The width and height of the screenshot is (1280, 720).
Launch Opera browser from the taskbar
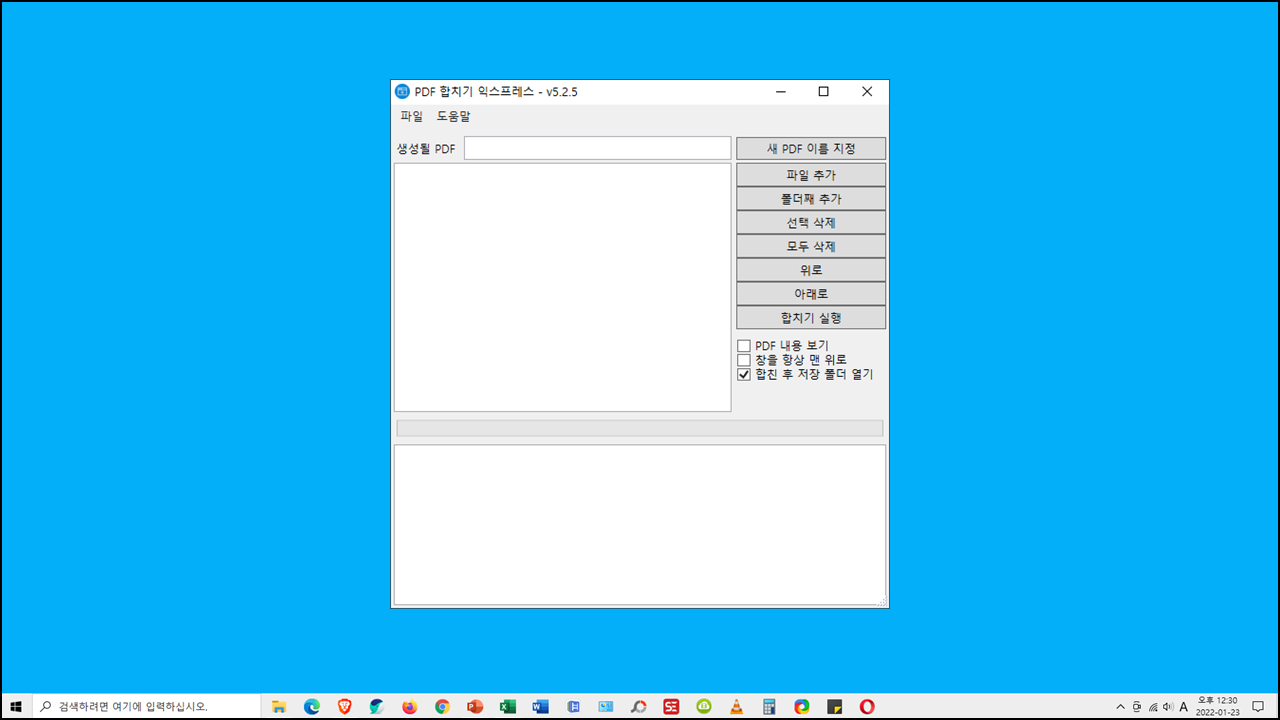(x=867, y=707)
